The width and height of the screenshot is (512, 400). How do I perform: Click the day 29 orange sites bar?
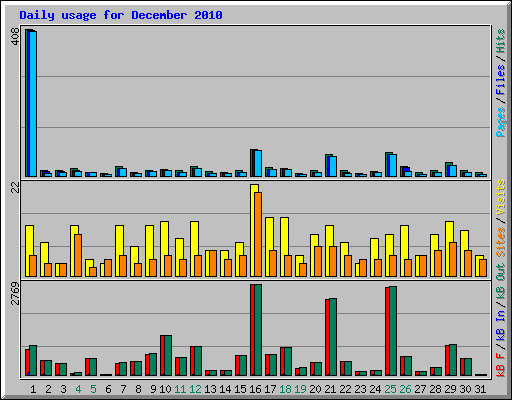[453, 259]
